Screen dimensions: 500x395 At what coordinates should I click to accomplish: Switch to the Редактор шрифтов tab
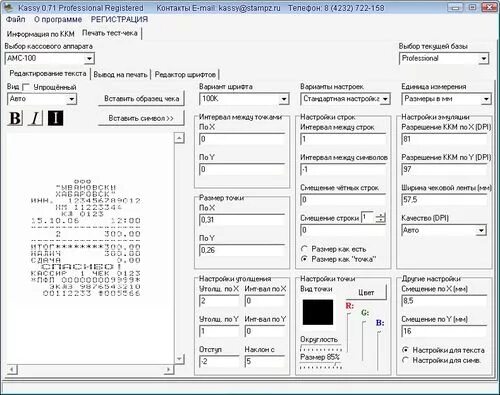[x=185, y=75]
